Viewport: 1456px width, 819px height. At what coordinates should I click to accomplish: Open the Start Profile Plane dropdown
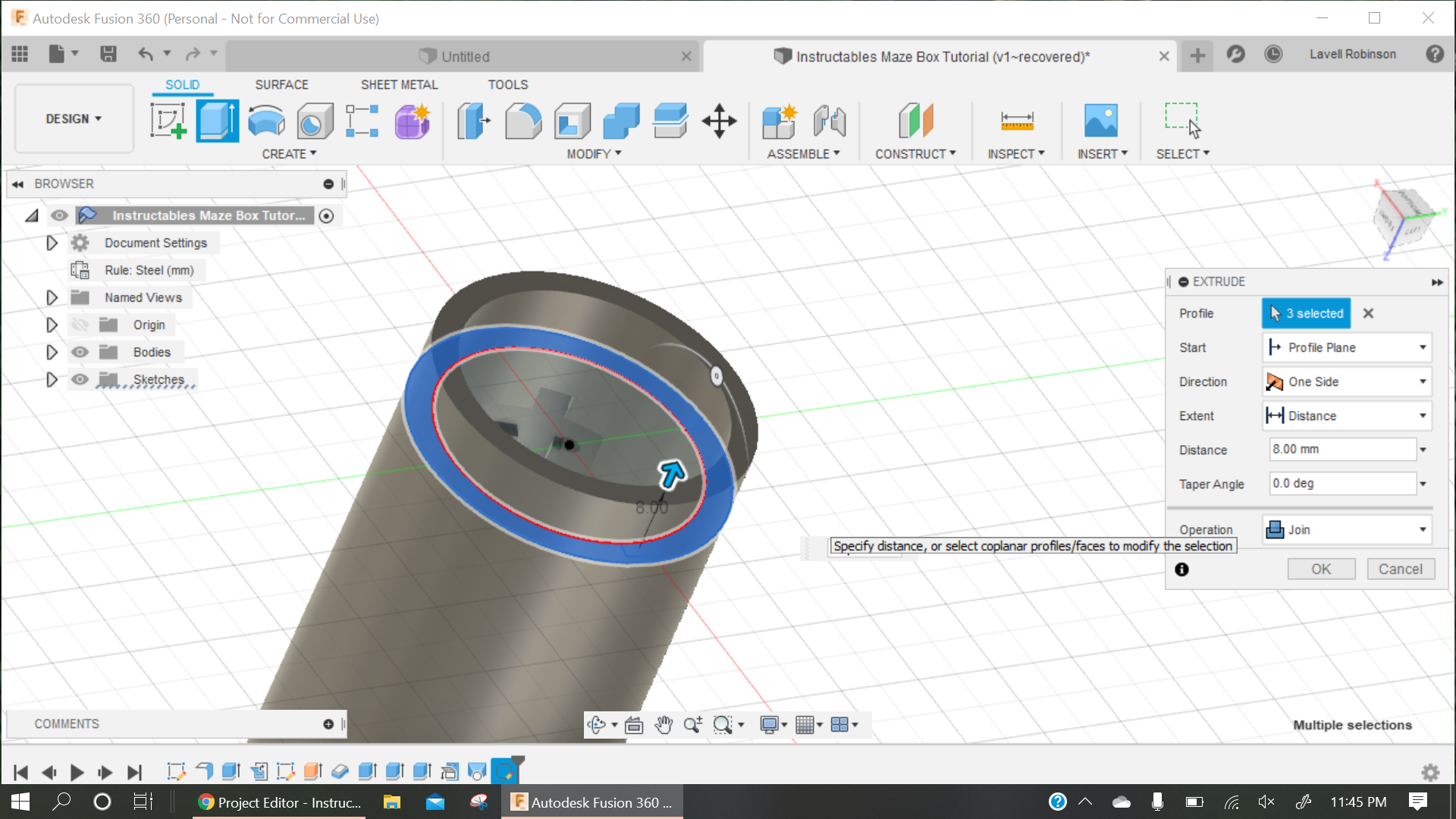pos(1347,347)
